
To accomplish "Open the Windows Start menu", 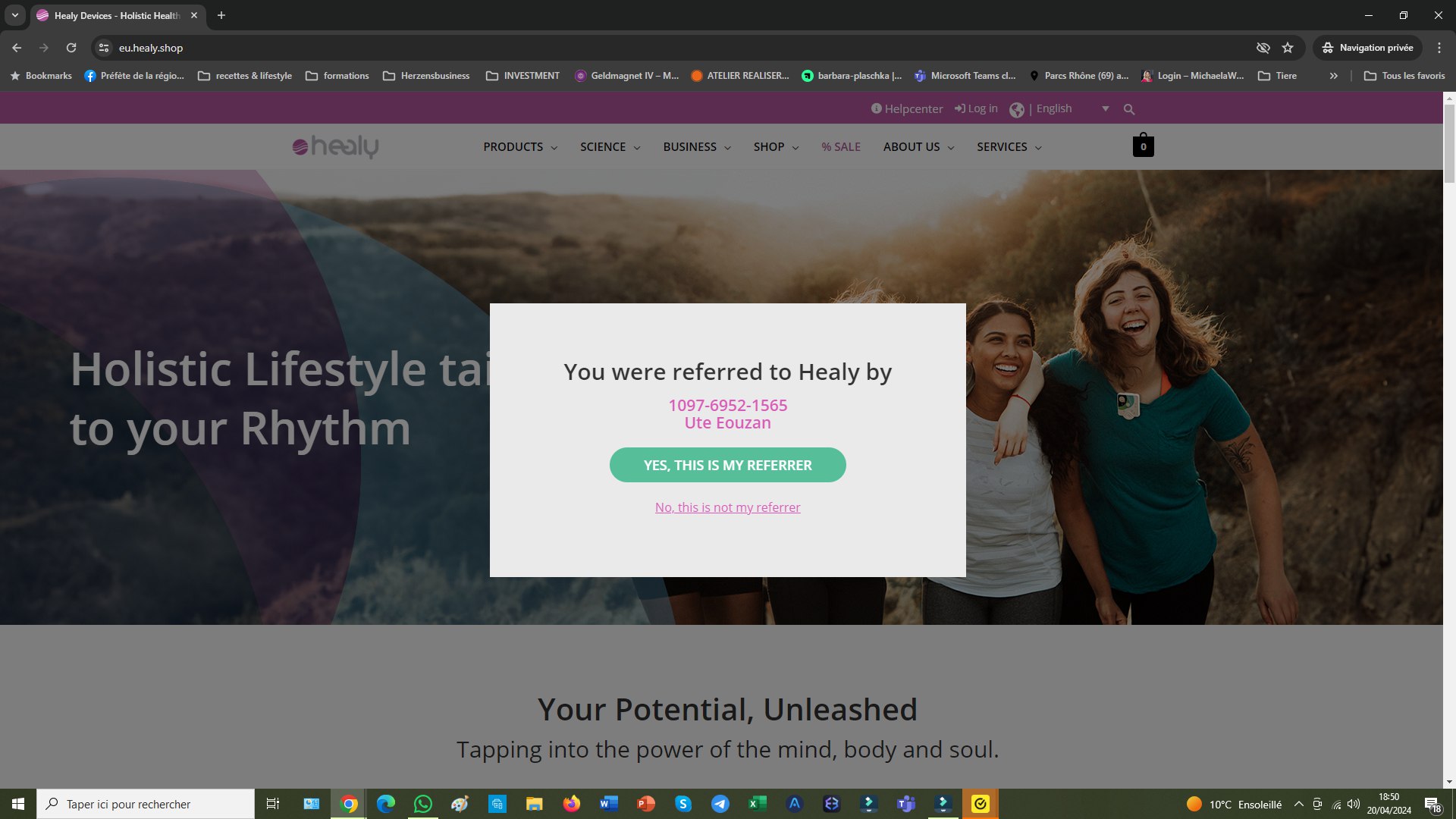I will click(18, 804).
